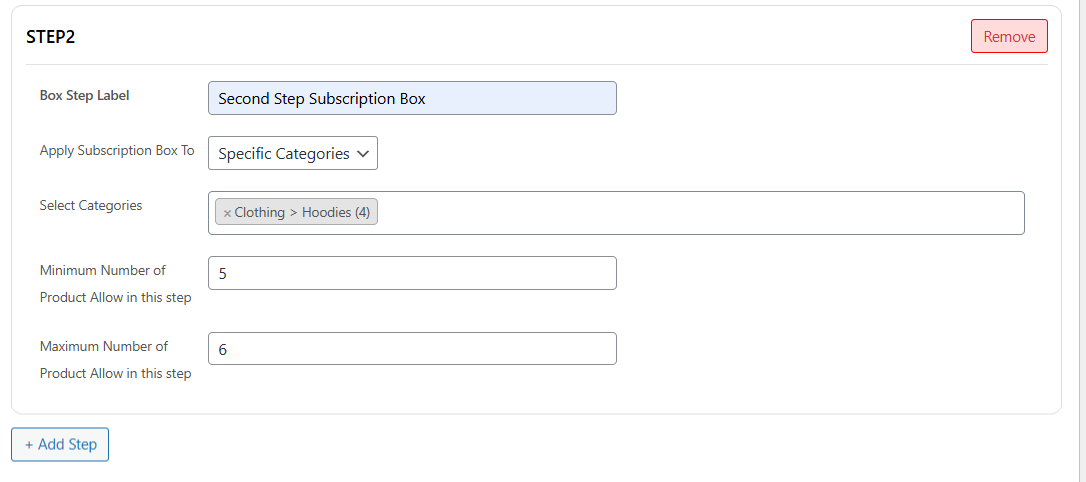Click the plus sign on Add Step
This screenshot has height=482, width=1086.
(29, 445)
